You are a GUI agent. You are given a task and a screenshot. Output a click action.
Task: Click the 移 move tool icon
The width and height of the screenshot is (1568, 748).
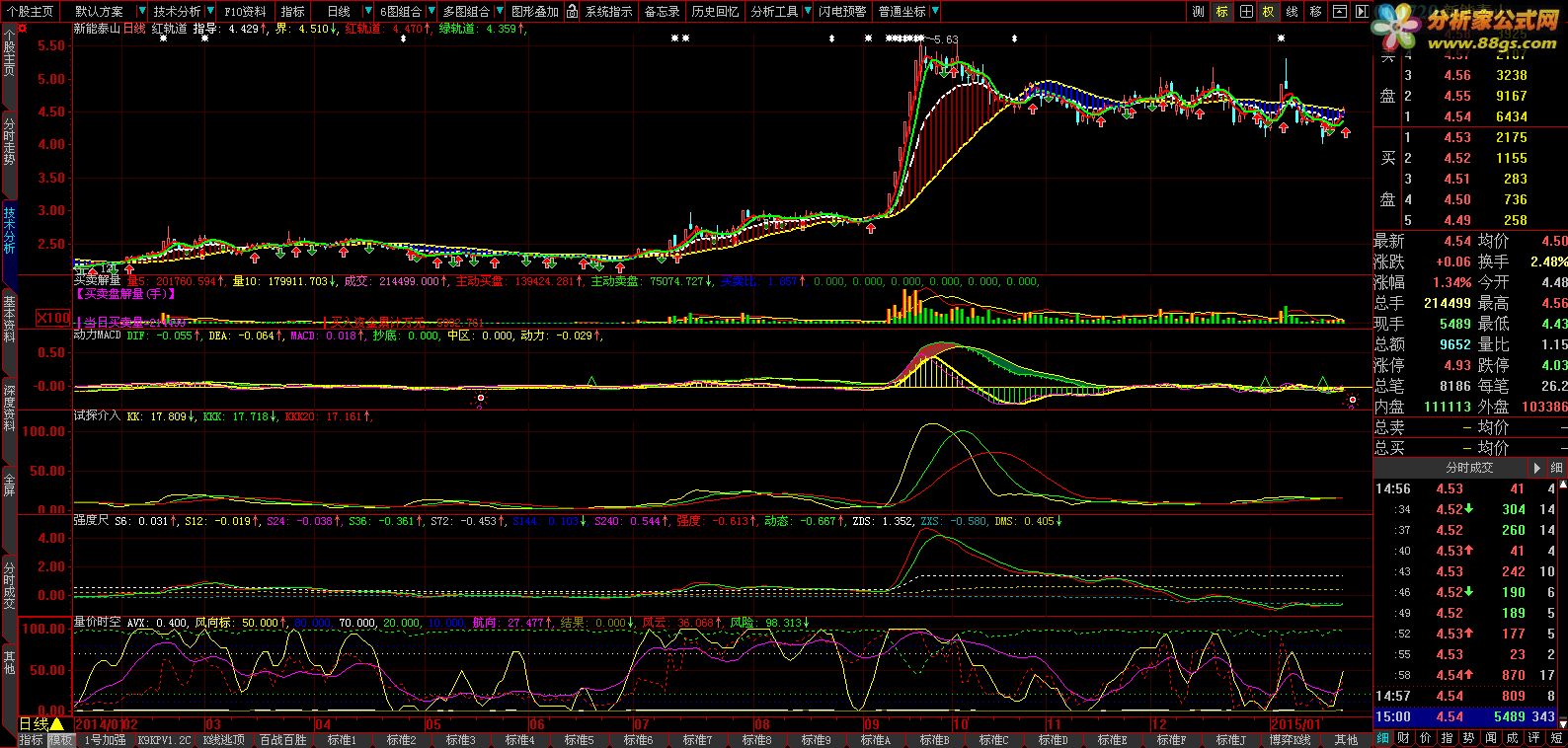(x=1316, y=12)
